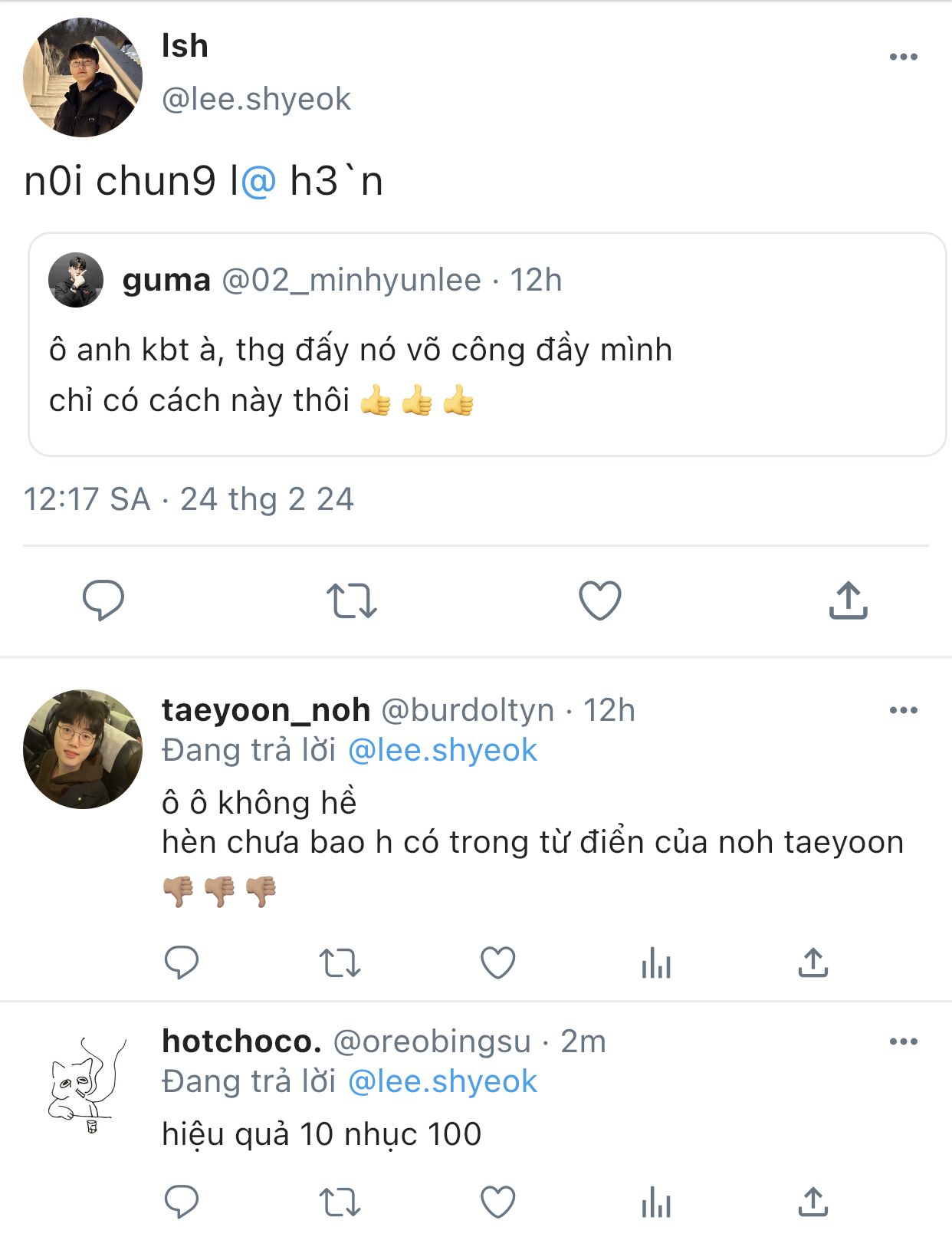This screenshot has width=952, height=1237.
Task: Reply to lsh's main tweet
Action: 103,600
